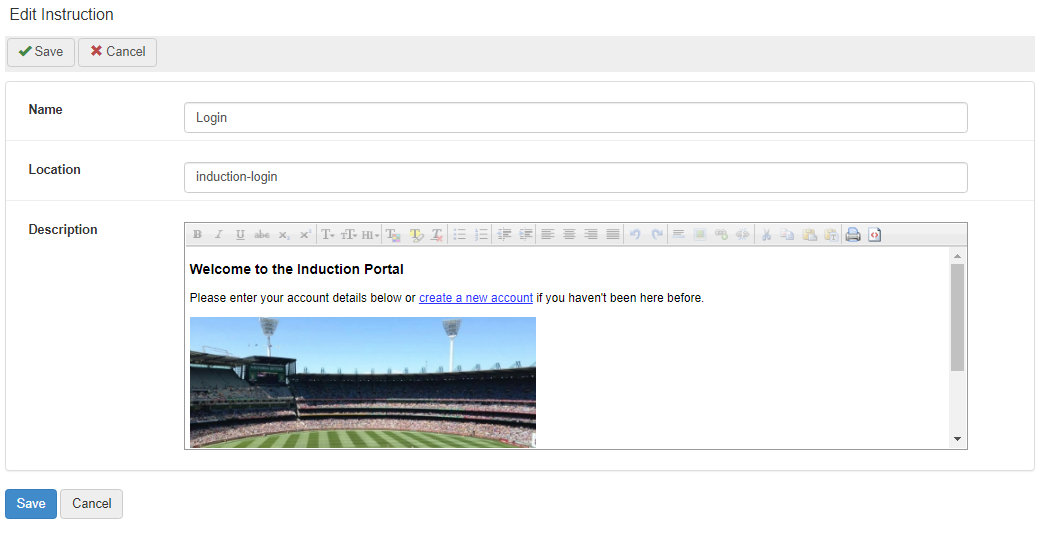The image size is (1045, 533).
Task: Print the editor content
Action: [853, 235]
